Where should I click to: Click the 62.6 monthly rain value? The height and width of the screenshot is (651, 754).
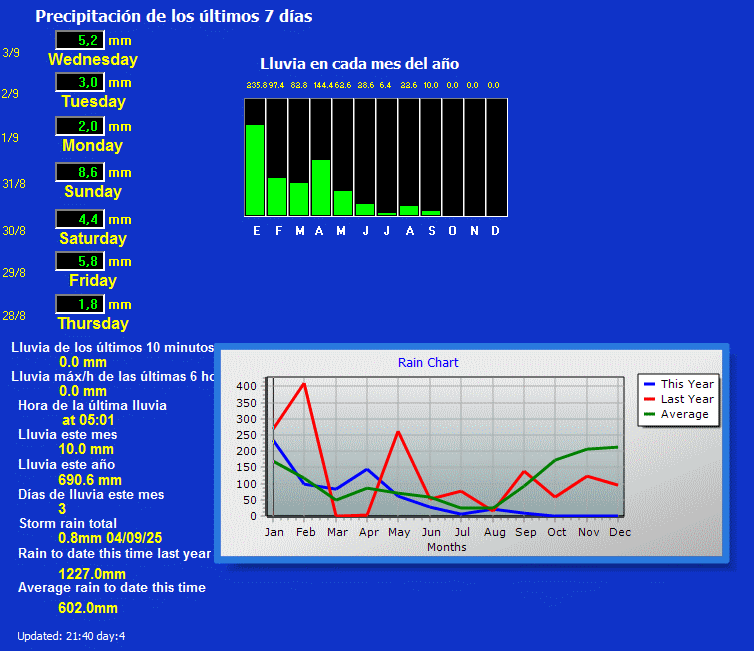[343, 85]
